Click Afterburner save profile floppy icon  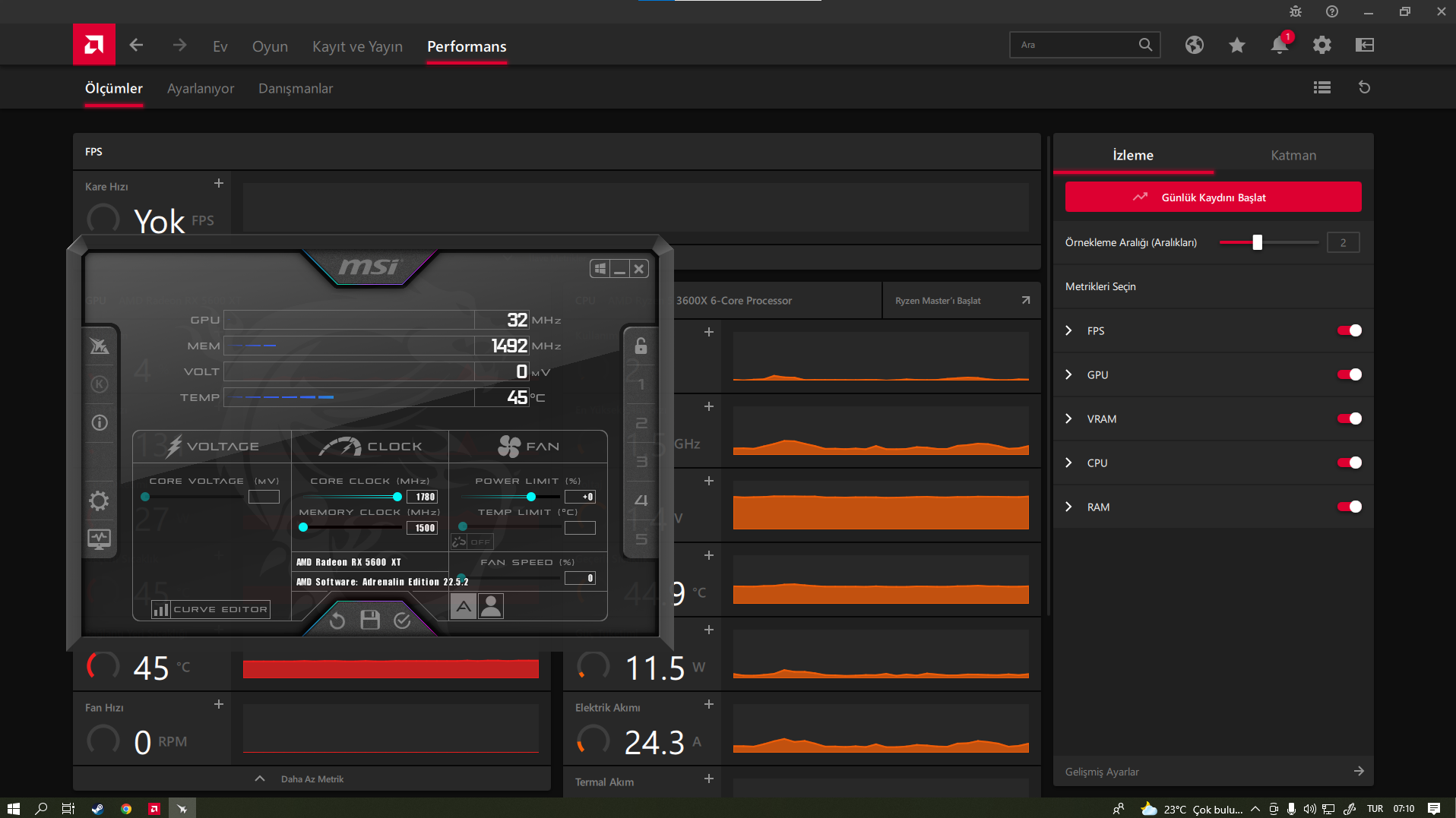pyautogui.click(x=370, y=620)
